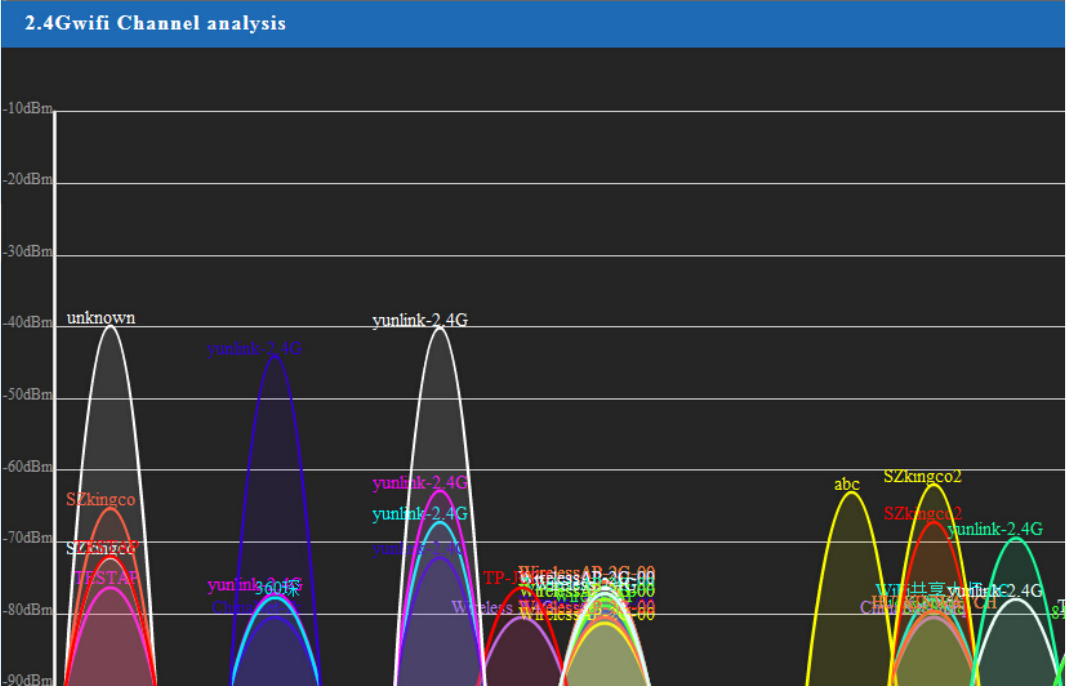Select the magenta 'TESTAP' label

click(107, 578)
